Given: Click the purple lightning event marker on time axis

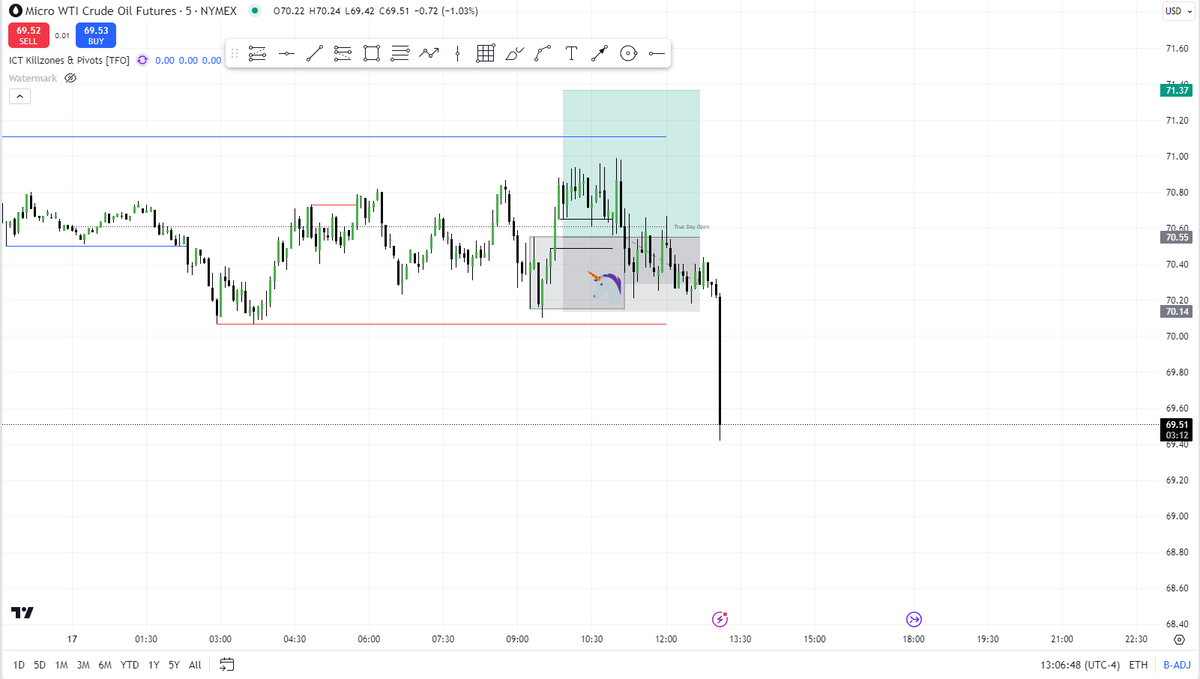Looking at the screenshot, I should [x=719, y=619].
